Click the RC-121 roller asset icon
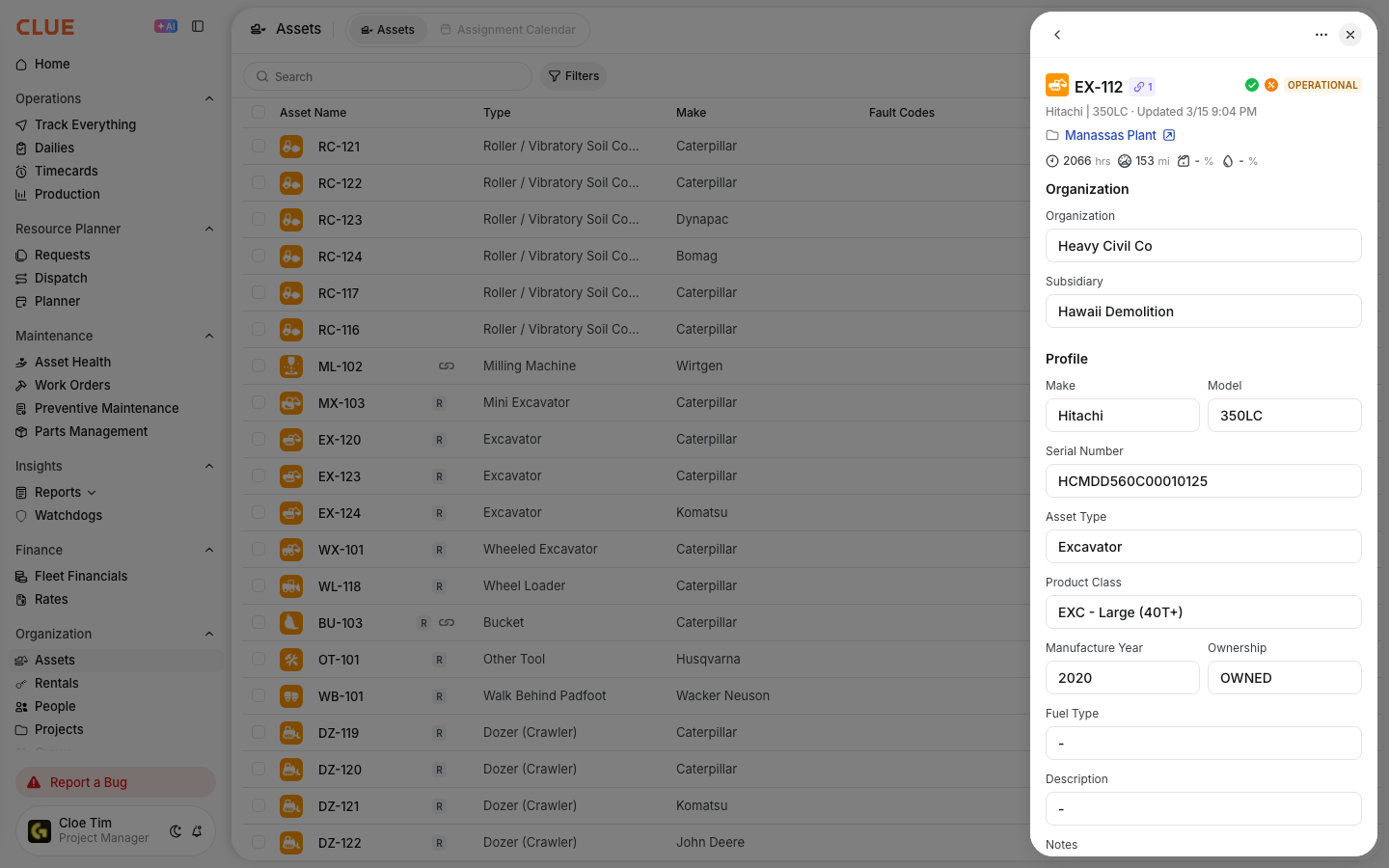 [291, 147]
